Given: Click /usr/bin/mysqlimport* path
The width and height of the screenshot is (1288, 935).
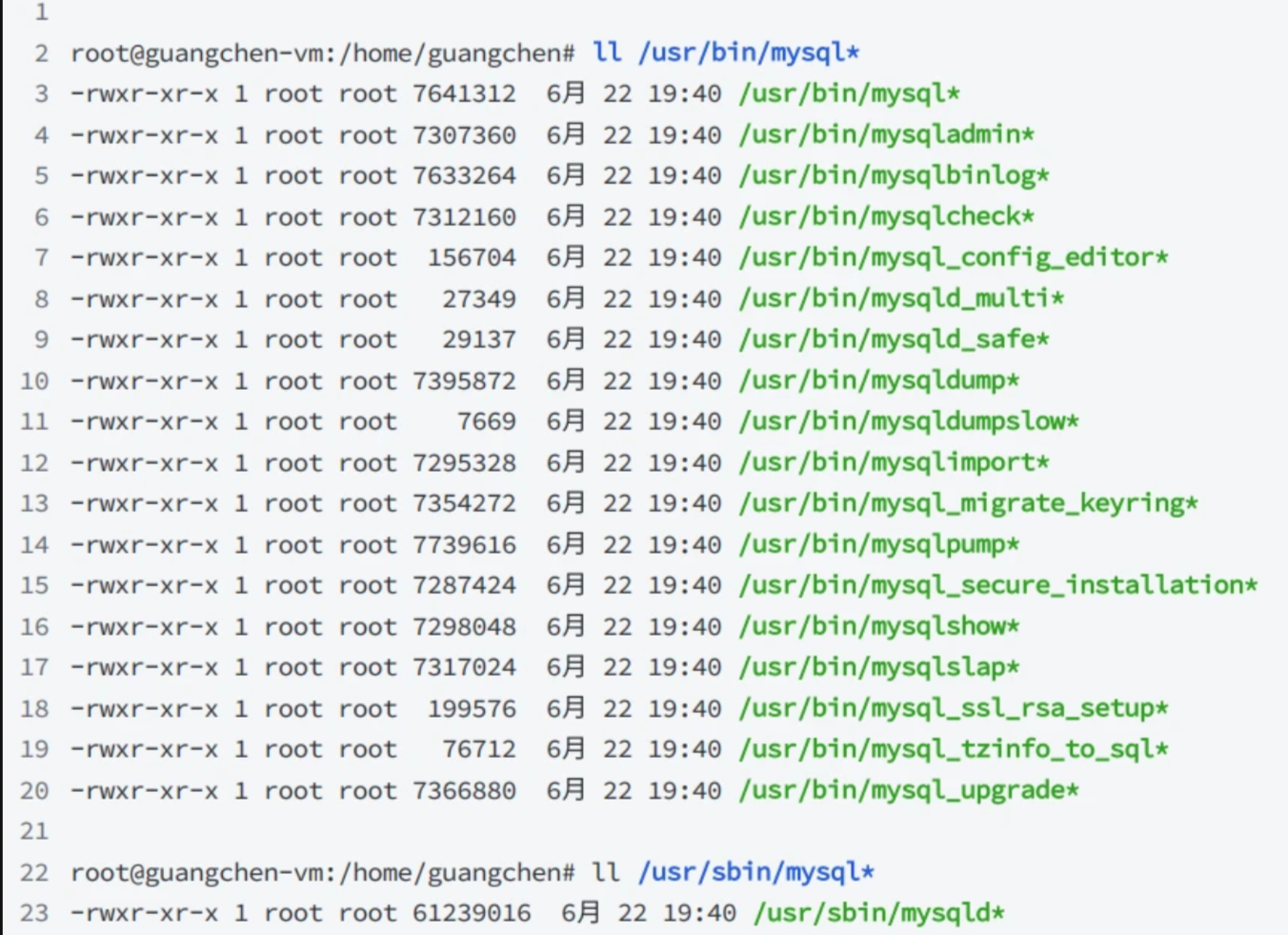Looking at the screenshot, I should click(894, 462).
